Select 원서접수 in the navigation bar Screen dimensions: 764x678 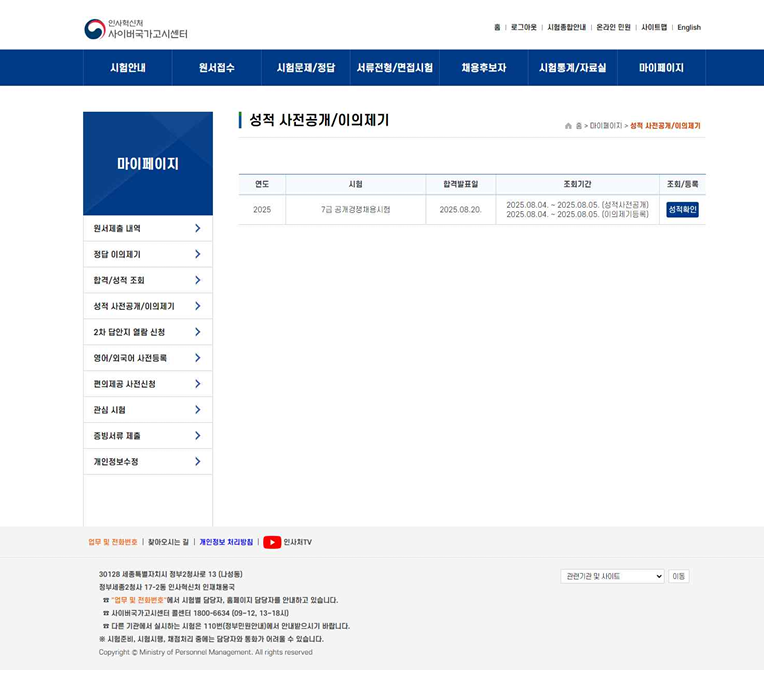point(216,68)
